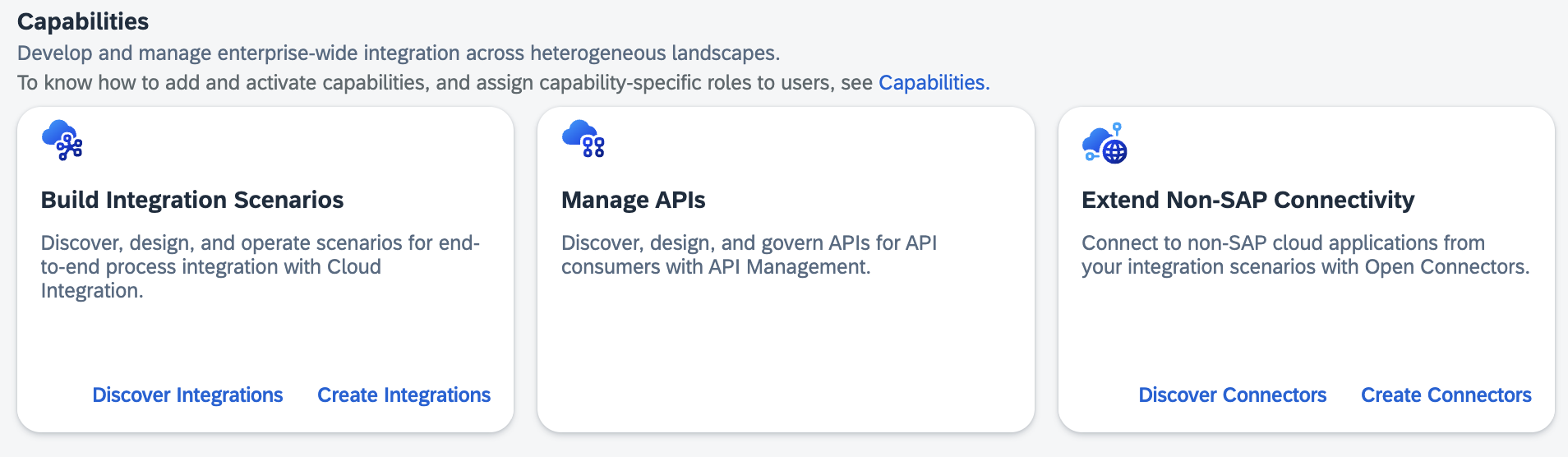Click the Extend Non-SAP Connectivity heading

pyautogui.click(x=1247, y=200)
